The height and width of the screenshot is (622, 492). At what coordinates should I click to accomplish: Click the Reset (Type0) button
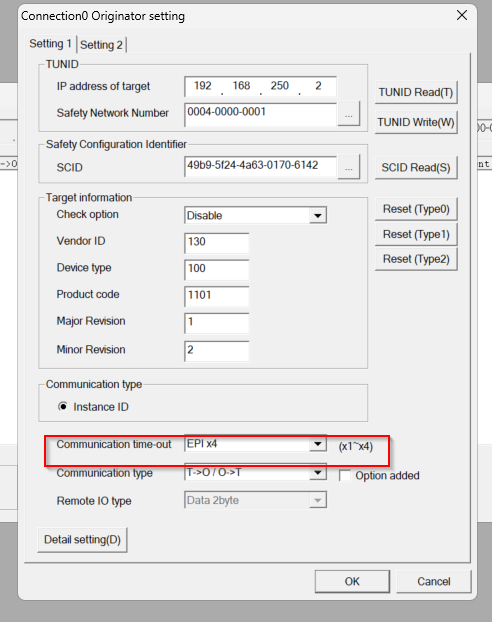pyautogui.click(x=416, y=209)
